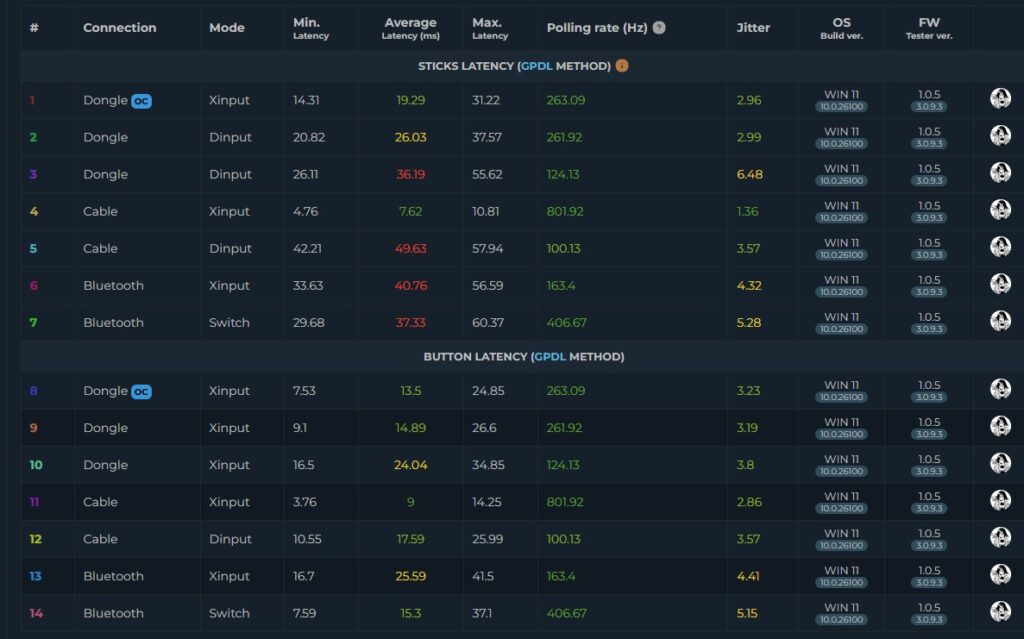This screenshot has width=1024, height=639.
Task: Sort by Average Latency column header
Action: (410, 28)
